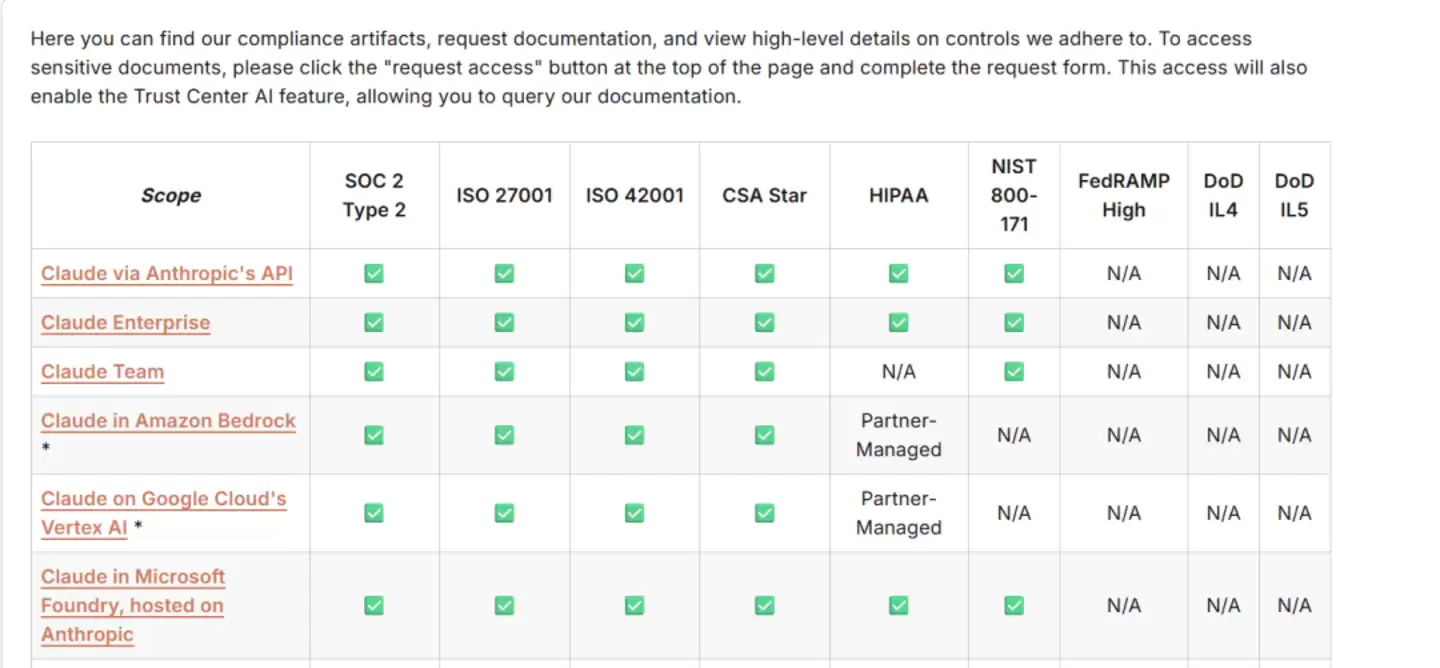The width and height of the screenshot is (1440, 668).
Task: Click ISO 27001 checkmark in Microsoft Foundry row
Action: [x=504, y=605]
